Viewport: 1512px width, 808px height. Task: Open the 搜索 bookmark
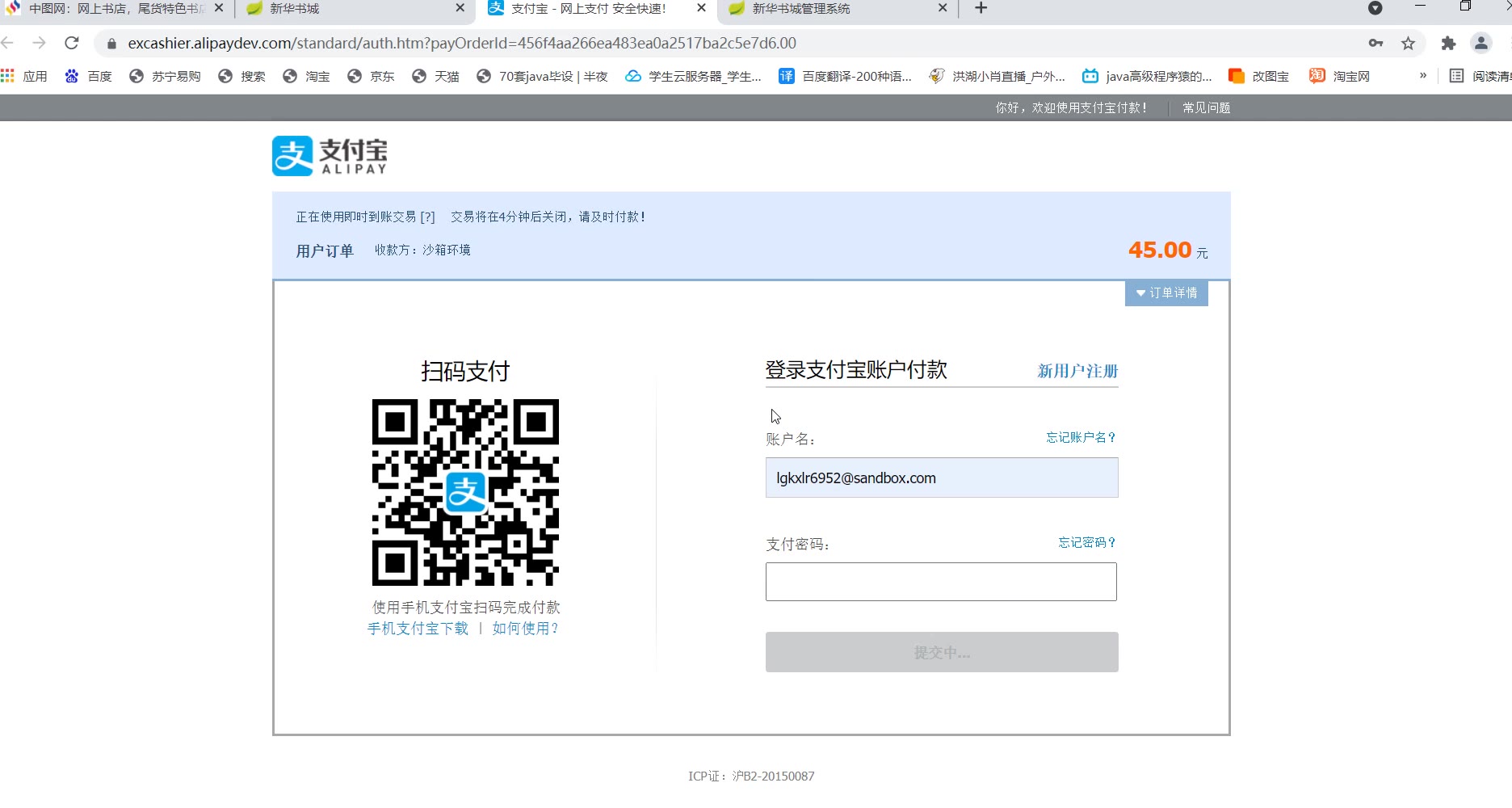click(241, 76)
